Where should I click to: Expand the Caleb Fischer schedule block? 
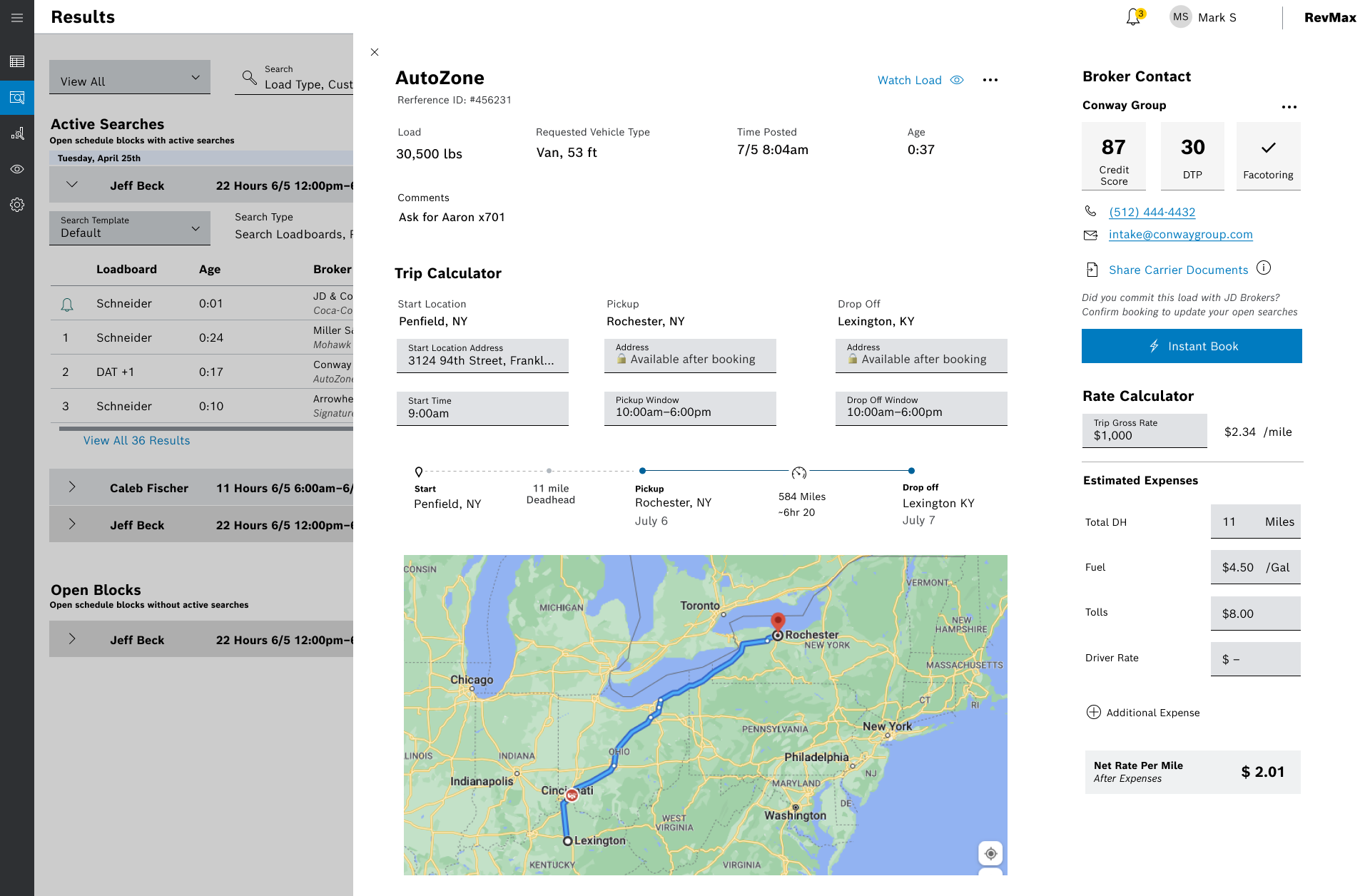click(72, 487)
